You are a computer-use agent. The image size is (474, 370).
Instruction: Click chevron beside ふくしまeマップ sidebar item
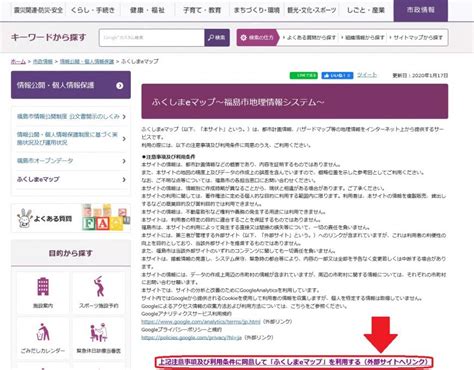(x=124, y=180)
